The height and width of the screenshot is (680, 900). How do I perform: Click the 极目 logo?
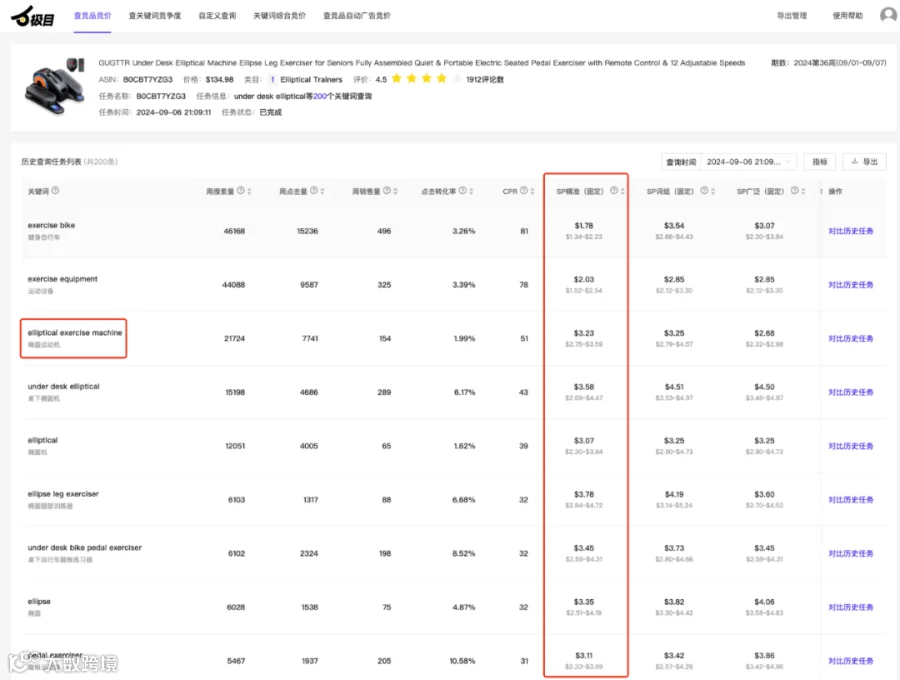(x=33, y=17)
